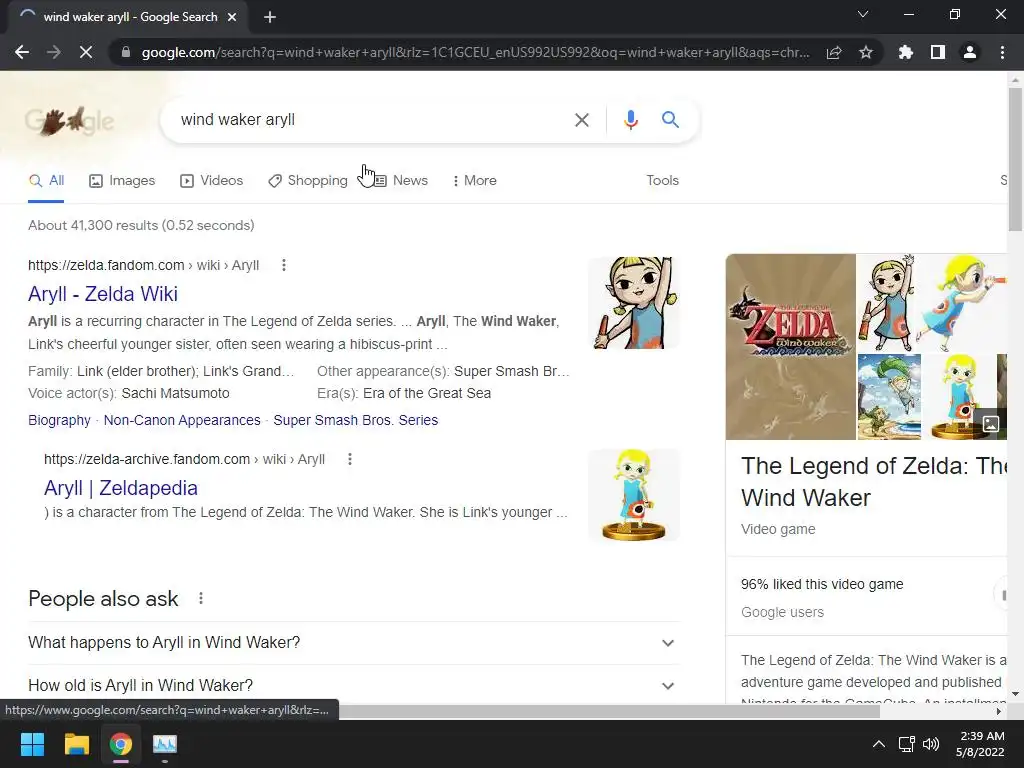
Task: Open People also ask options menu
Action: pos(201,598)
